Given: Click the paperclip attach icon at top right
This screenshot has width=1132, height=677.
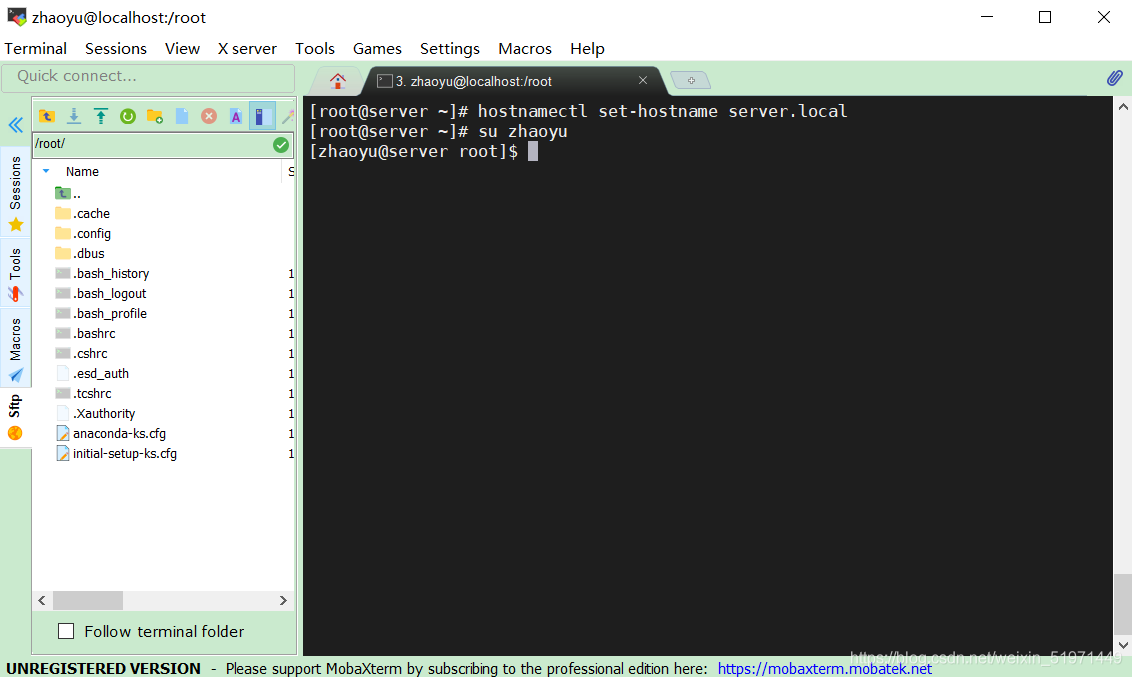Looking at the screenshot, I should coord(1115,78).
